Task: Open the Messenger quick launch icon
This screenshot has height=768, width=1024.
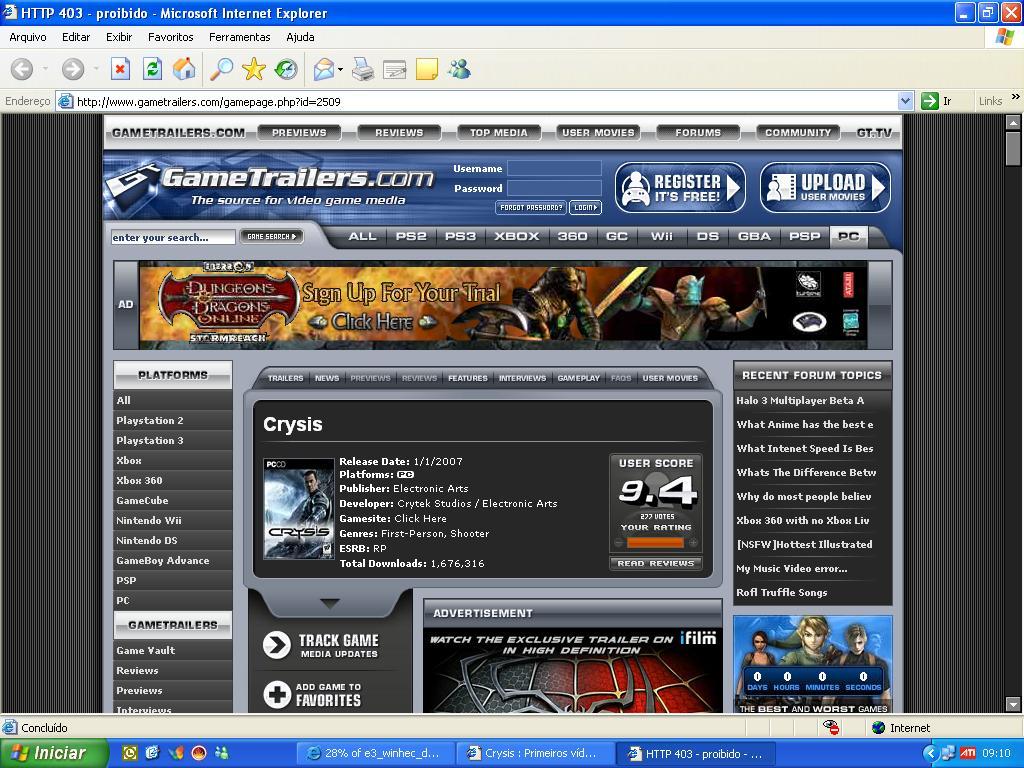Action: coord(222,753)
